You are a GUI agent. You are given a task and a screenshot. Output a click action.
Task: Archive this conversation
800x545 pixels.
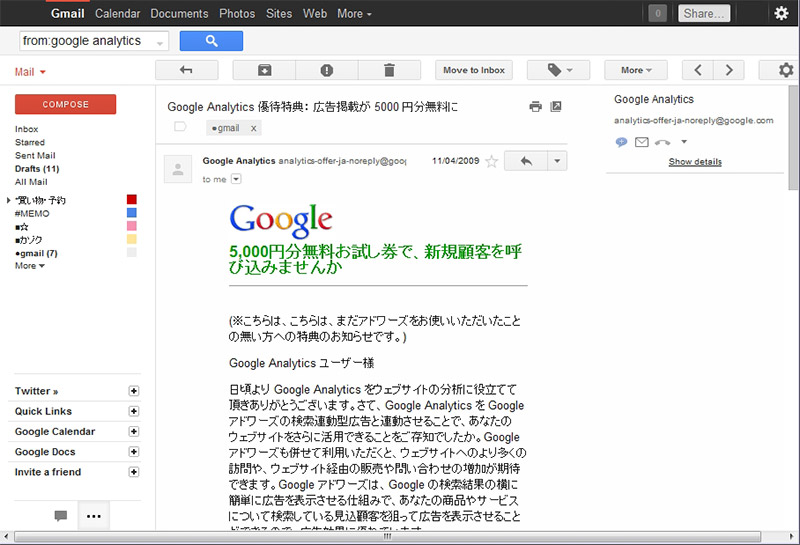pos(264,70)
